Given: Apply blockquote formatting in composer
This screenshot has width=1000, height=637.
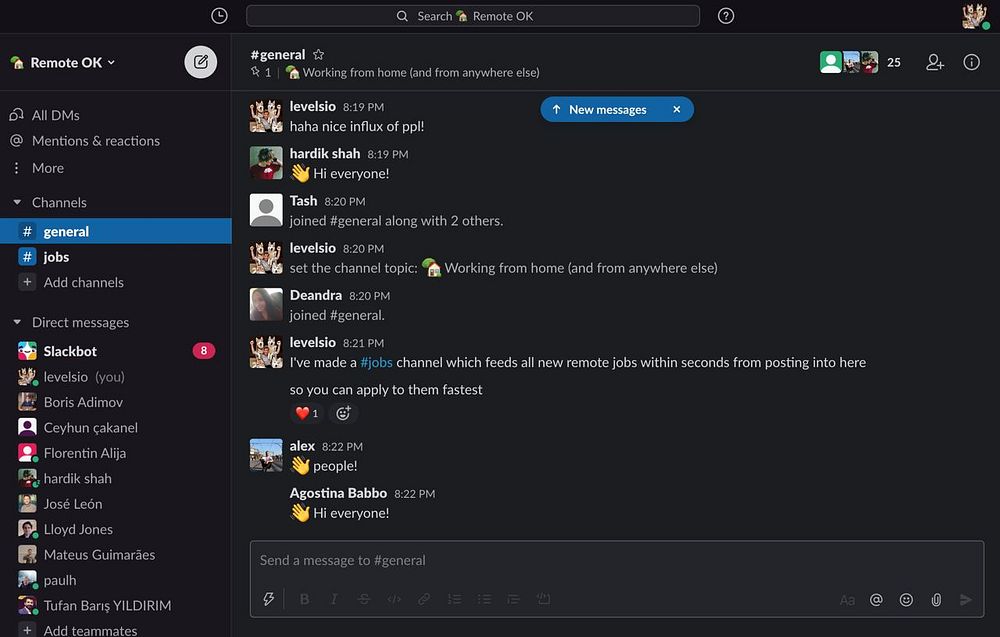Looking at the screenshot, I should 513,599.
